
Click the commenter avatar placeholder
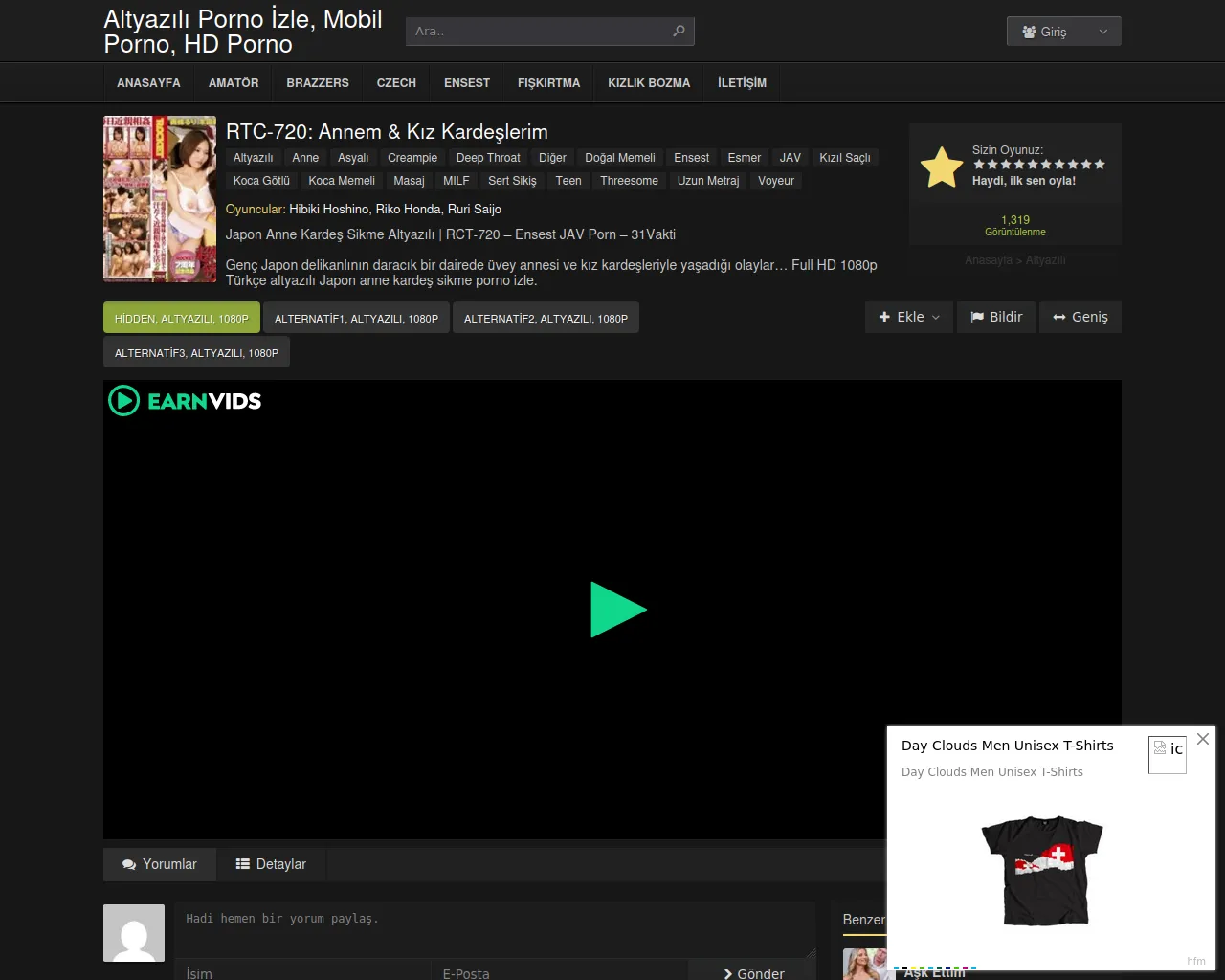(134, 933)
